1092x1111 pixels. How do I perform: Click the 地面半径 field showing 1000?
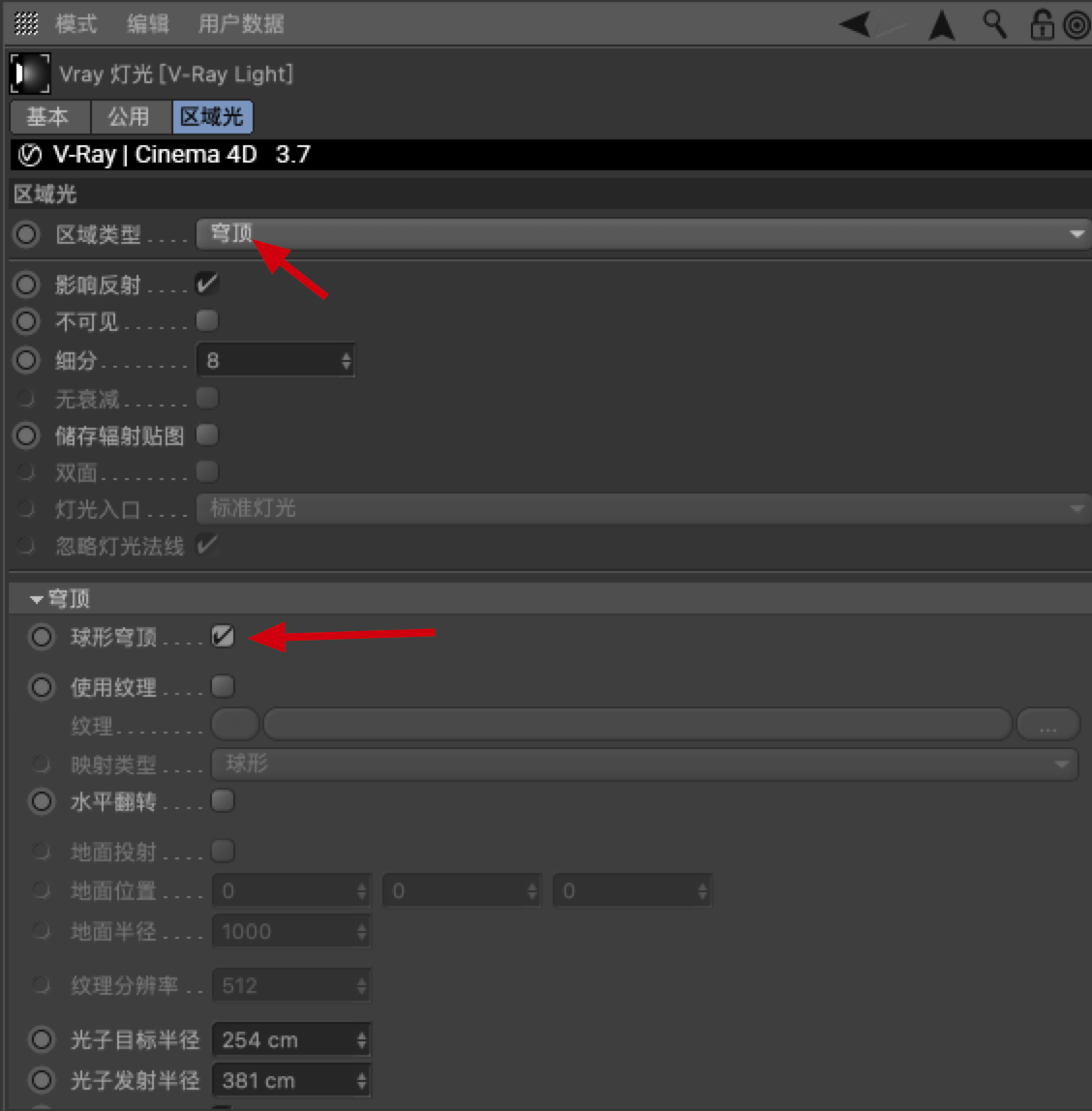point(290,931)
